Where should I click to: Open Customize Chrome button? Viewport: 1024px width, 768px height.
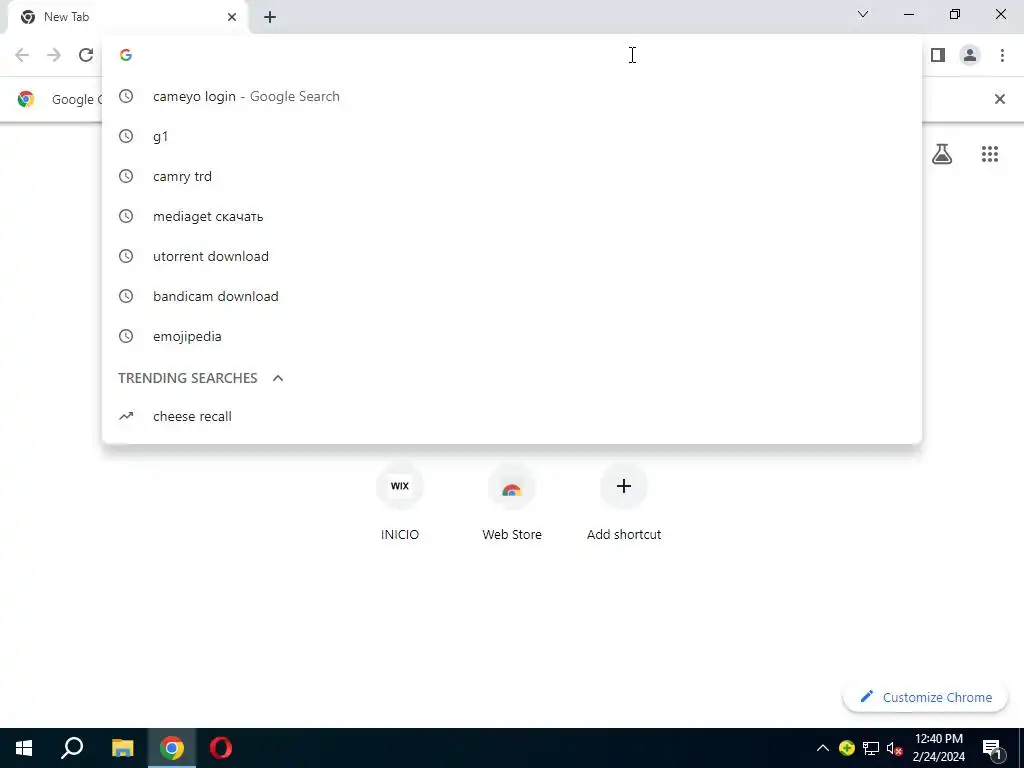click(925, 697)
